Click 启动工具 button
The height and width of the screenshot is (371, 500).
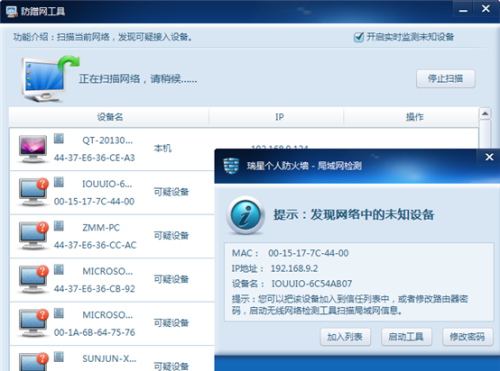[x=406, y=337]
